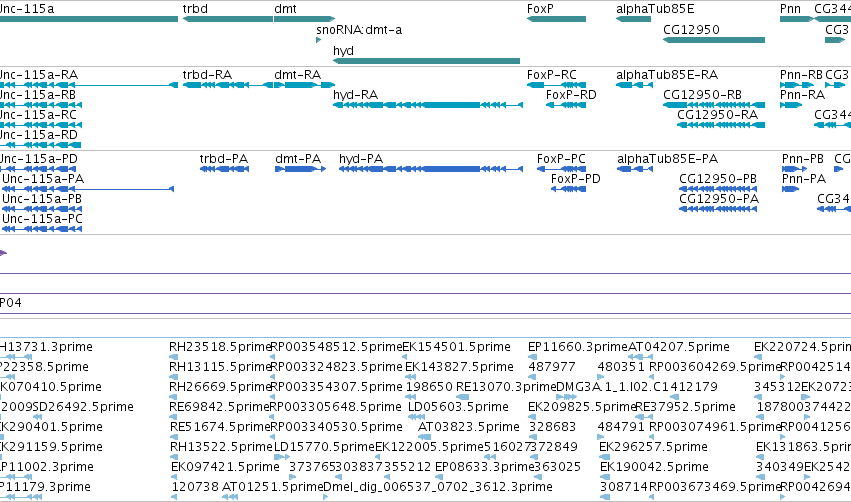The height and width of the screenshot is (502, 851).
Task: Select the alphaTub85E-RA transcript label
Action: 667,75
